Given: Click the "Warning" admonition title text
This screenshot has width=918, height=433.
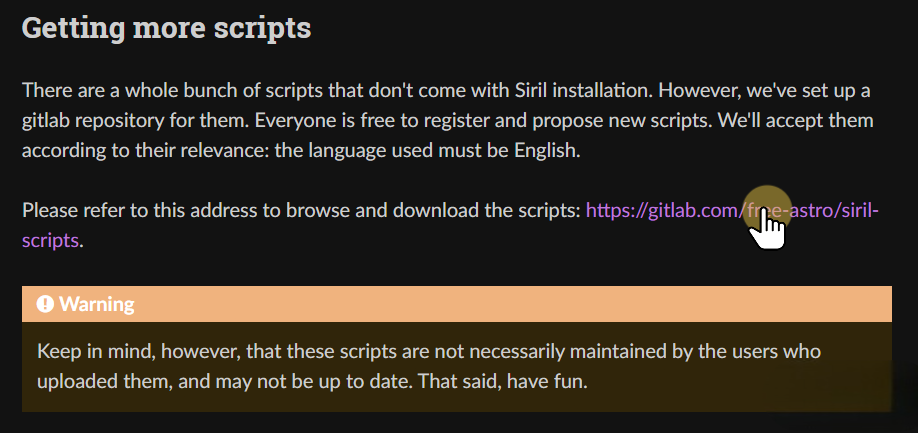Looking at the screenshot, I should point(96,304).
